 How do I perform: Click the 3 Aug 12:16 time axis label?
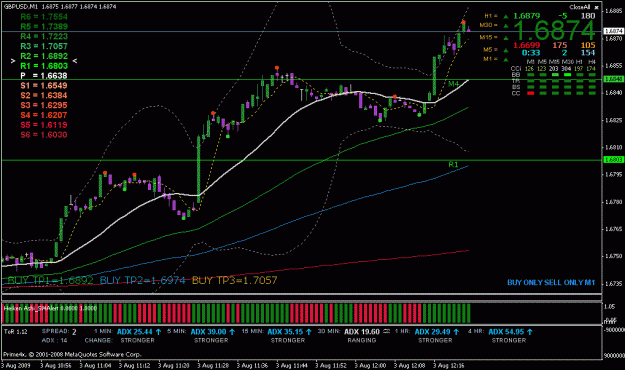coord(449,365)
